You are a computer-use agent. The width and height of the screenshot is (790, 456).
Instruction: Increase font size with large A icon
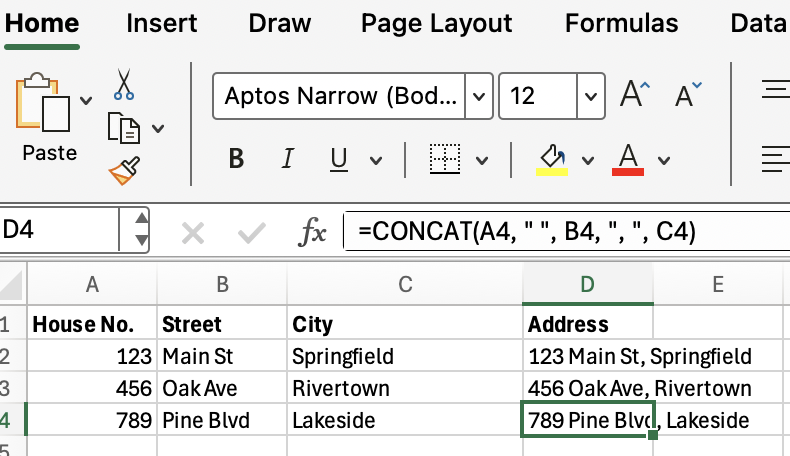pyautogui.click(x=635, y=94)
